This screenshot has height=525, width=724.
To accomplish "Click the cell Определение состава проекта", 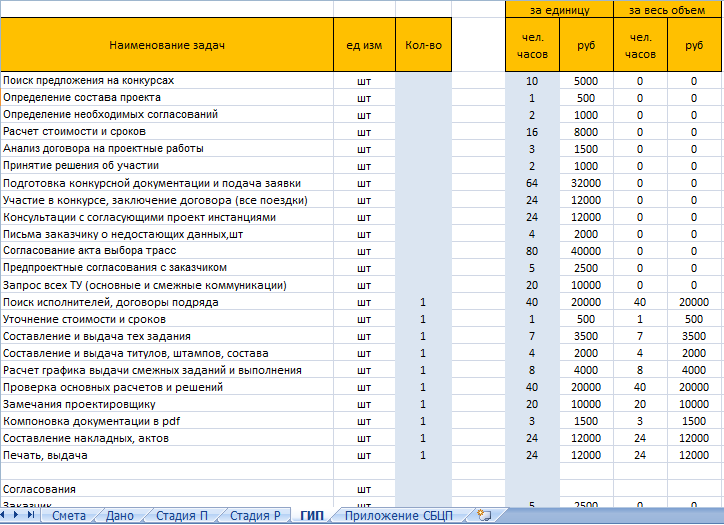I will [x=167, y=98].
